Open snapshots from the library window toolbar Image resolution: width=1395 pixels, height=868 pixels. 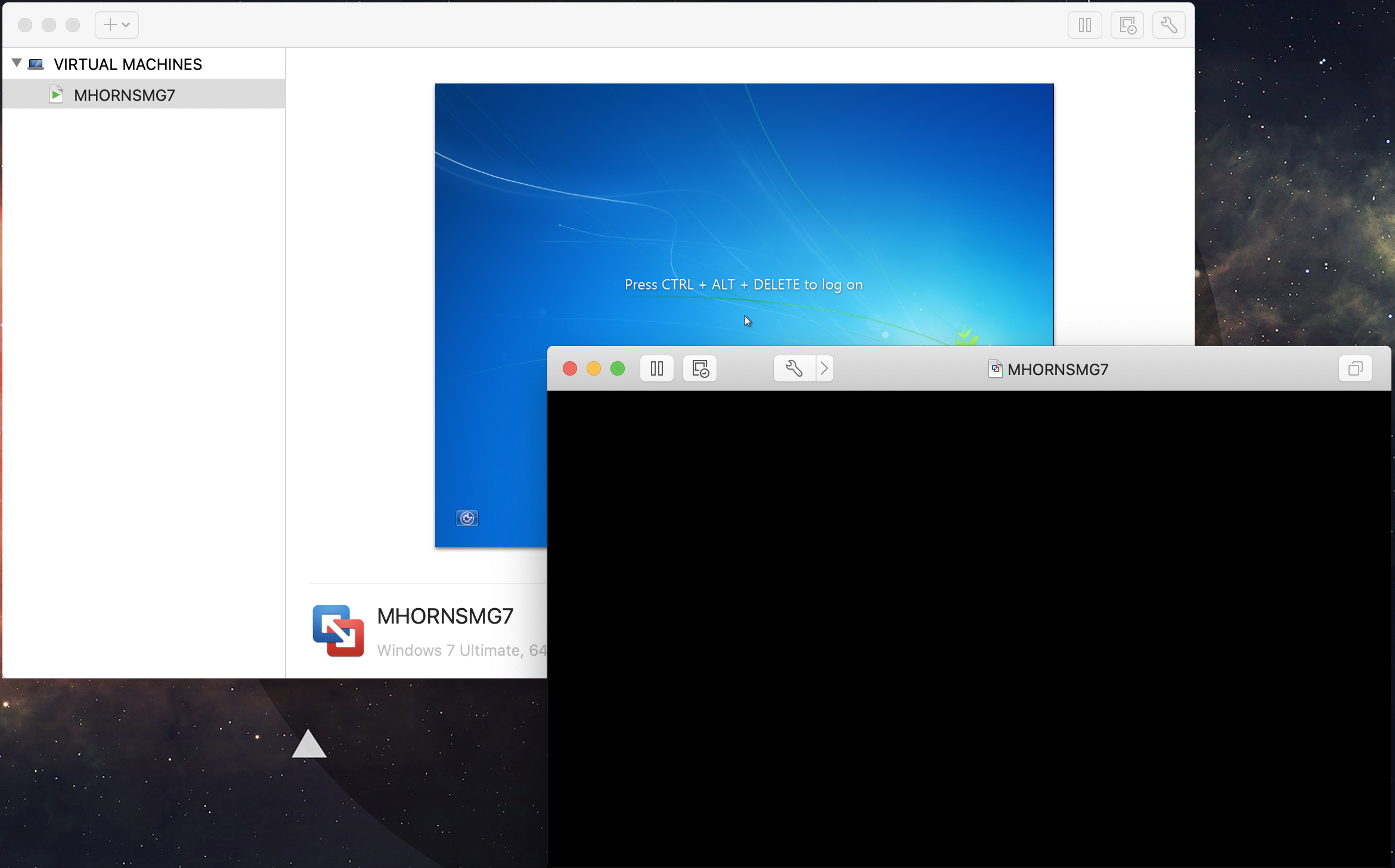[1127, 25]
